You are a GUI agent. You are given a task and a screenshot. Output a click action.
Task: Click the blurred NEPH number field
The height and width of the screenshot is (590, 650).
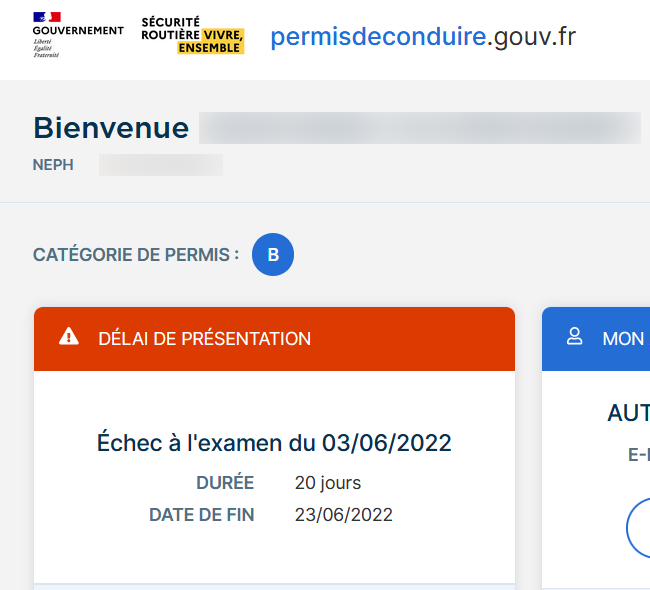coord(161,165)
